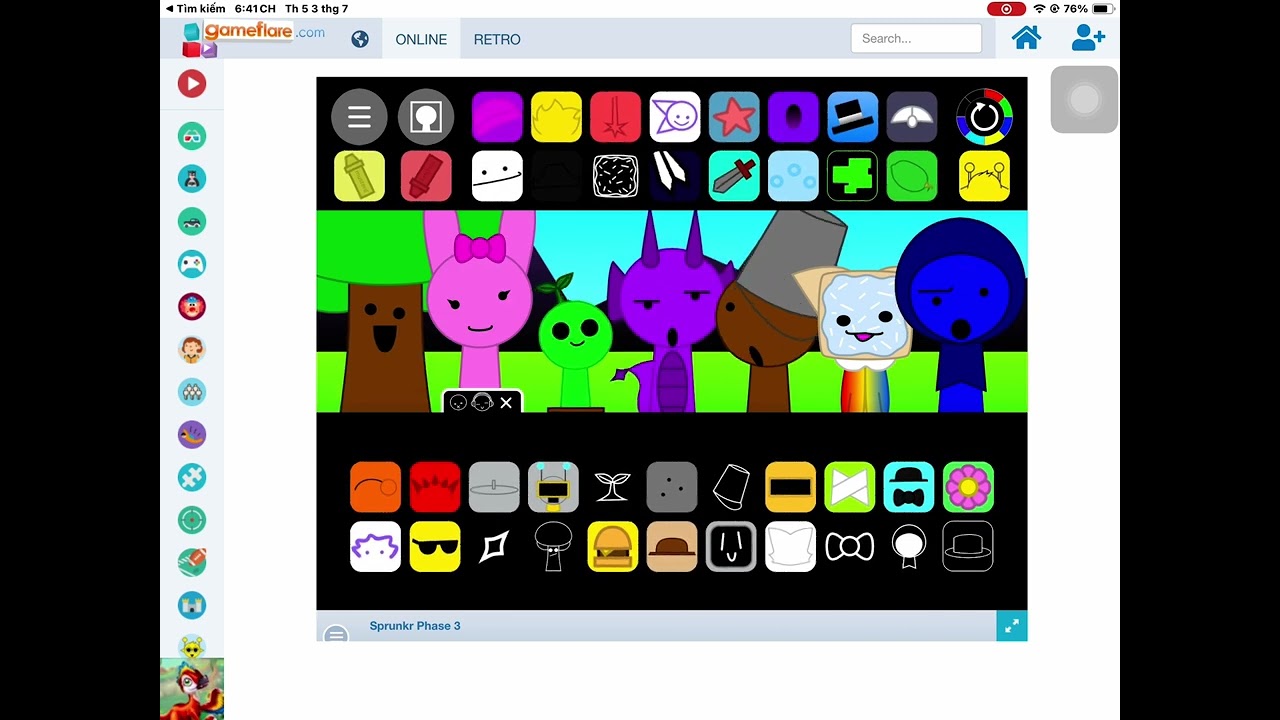
Task: Pick the yellow sunglasses icon
Action: pos(435,547)
